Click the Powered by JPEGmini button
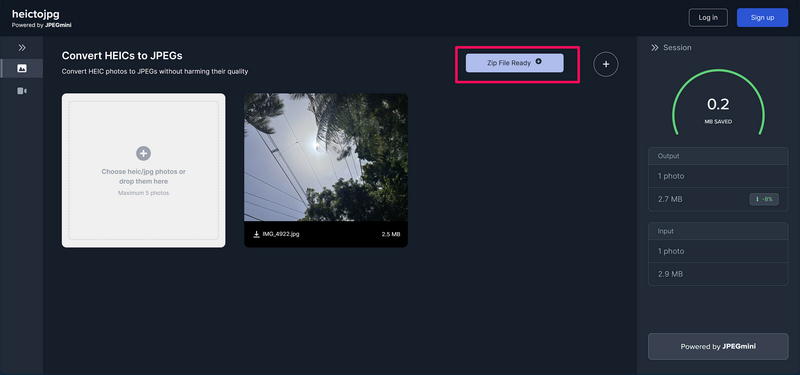The width and height of the screenshot is (800, 375). click(718, 346)
